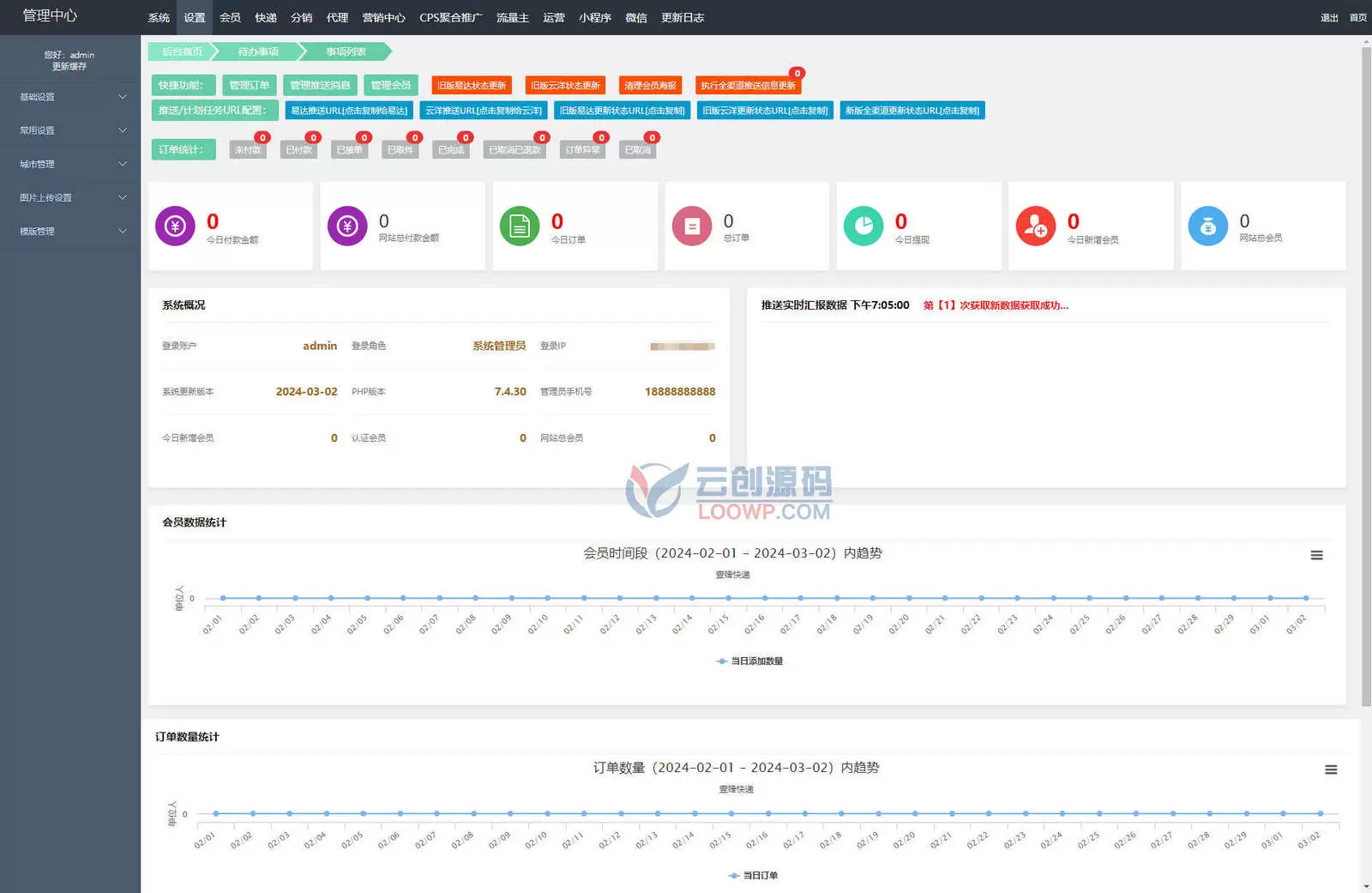
Task: Expand the 模版管理 sidebar section
Action: (x=70, y=231)
